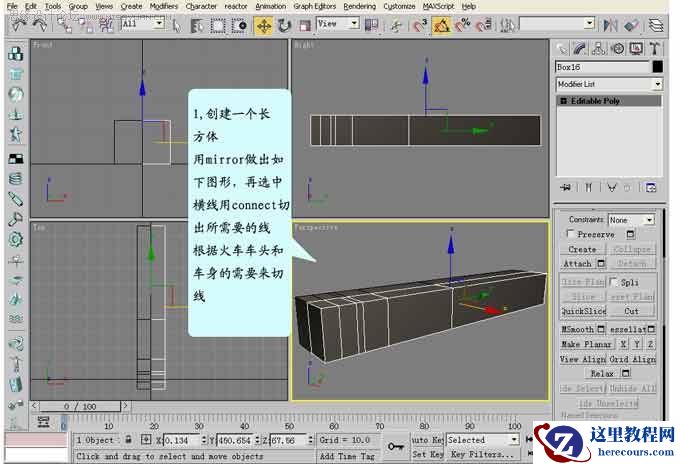Toggle Absolute/Offset transform type-in mode
This screenshot has height=464, width=680.
pos(146,440)
